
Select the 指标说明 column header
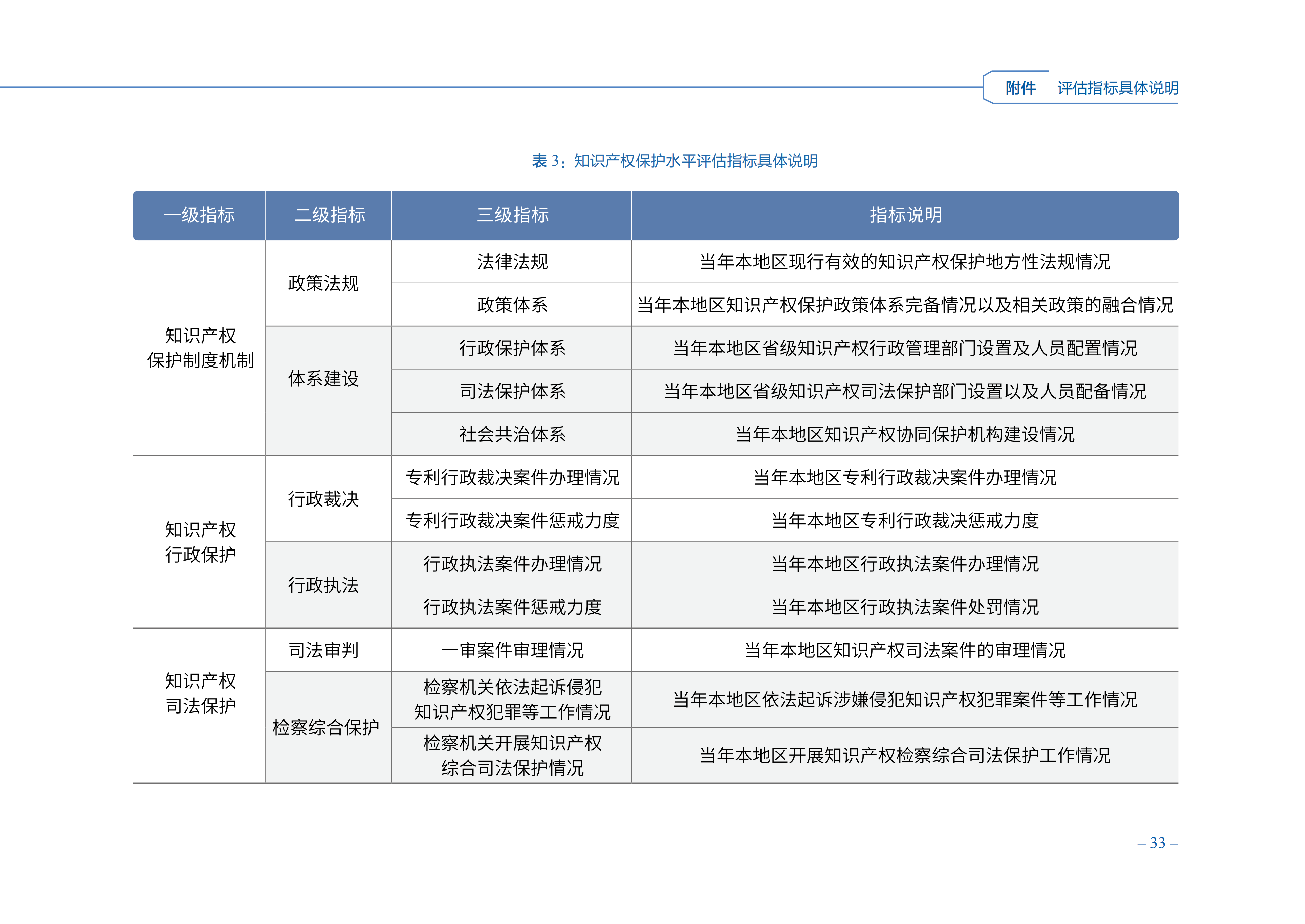[905, 215]
